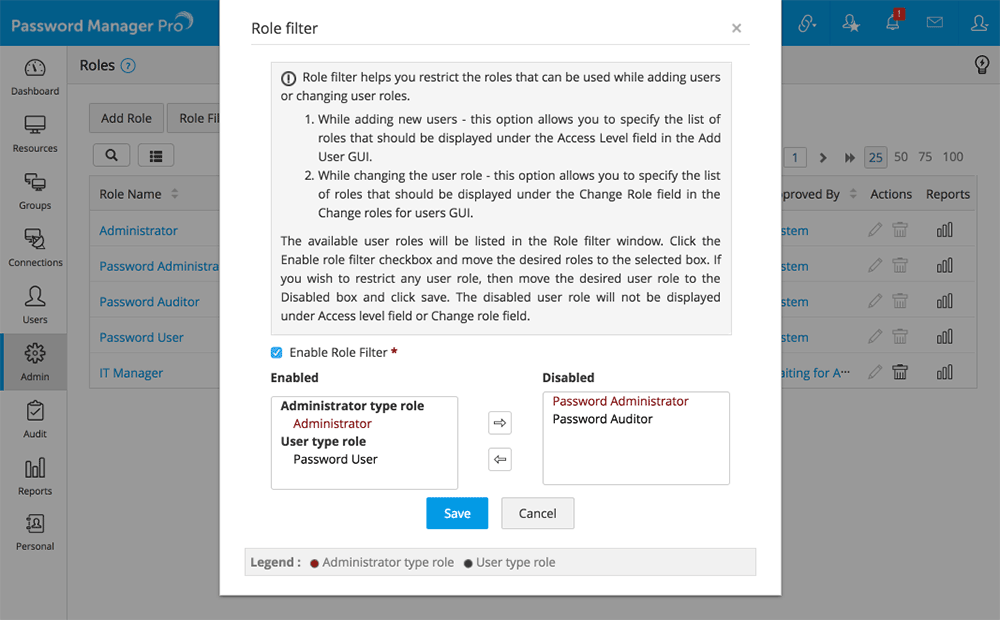This screenshot has height=620, width=1000.
Task: Go to the next page with the arrow
Action: tap(822, 157)
